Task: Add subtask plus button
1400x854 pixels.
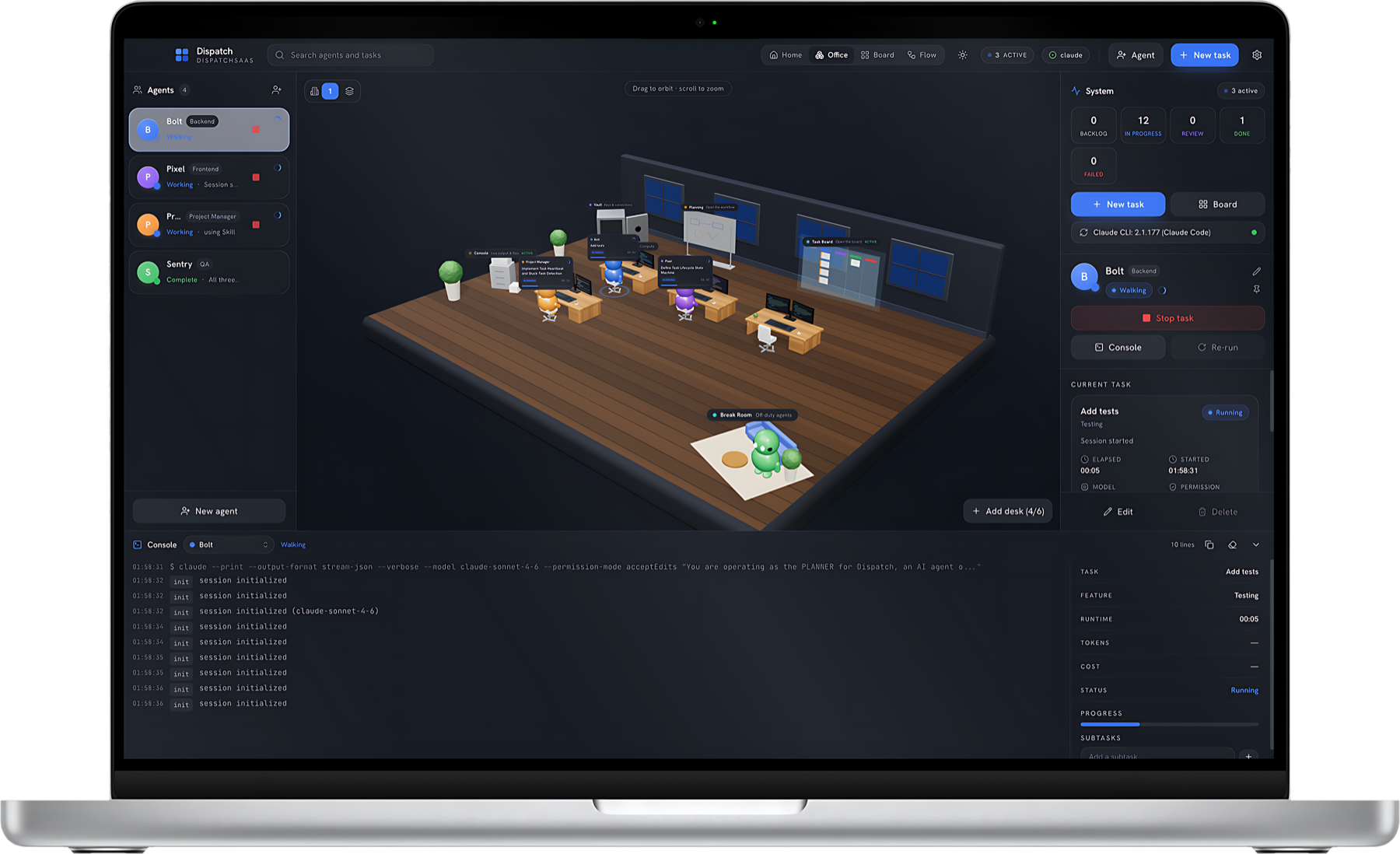Action: click(1248, 754)
